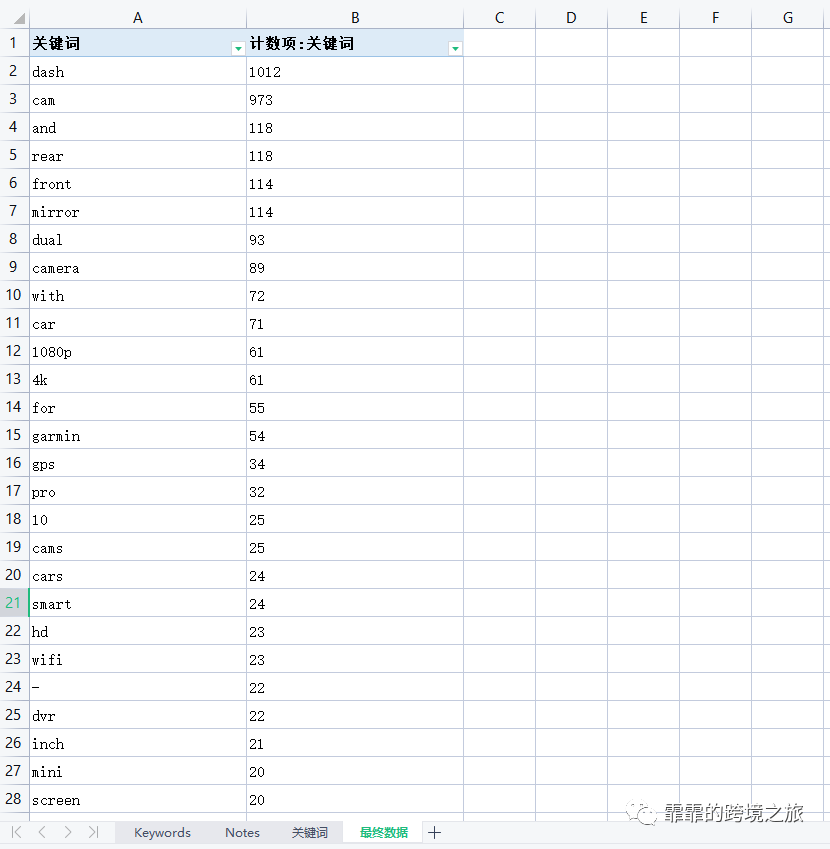Screen dimensions: 830x849
Task: Click the previous sheet arrow icon
Action: coord(41,832)
